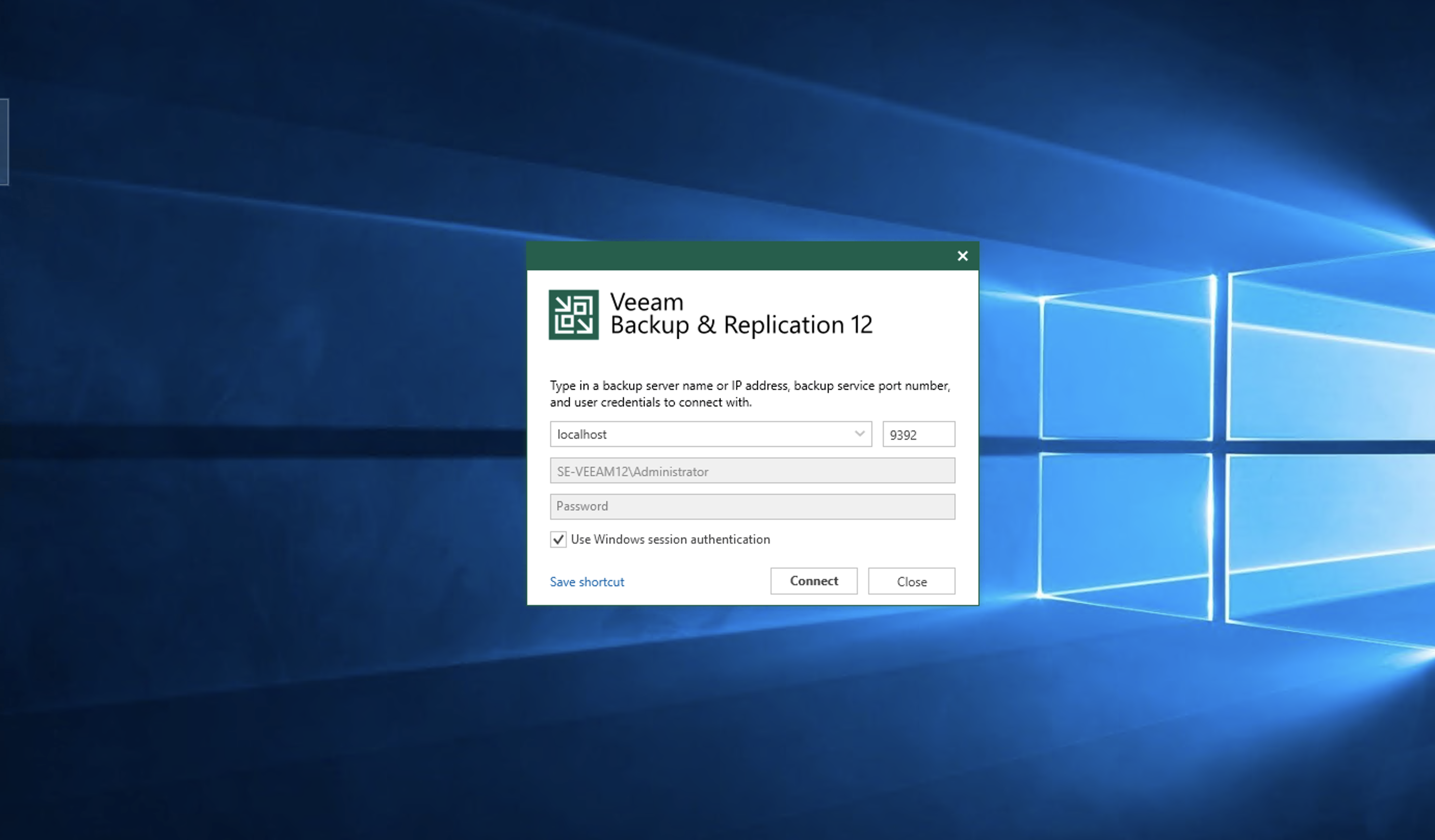
Task: Click the Veeam logo icon
Action: click(x=573, y=315)
